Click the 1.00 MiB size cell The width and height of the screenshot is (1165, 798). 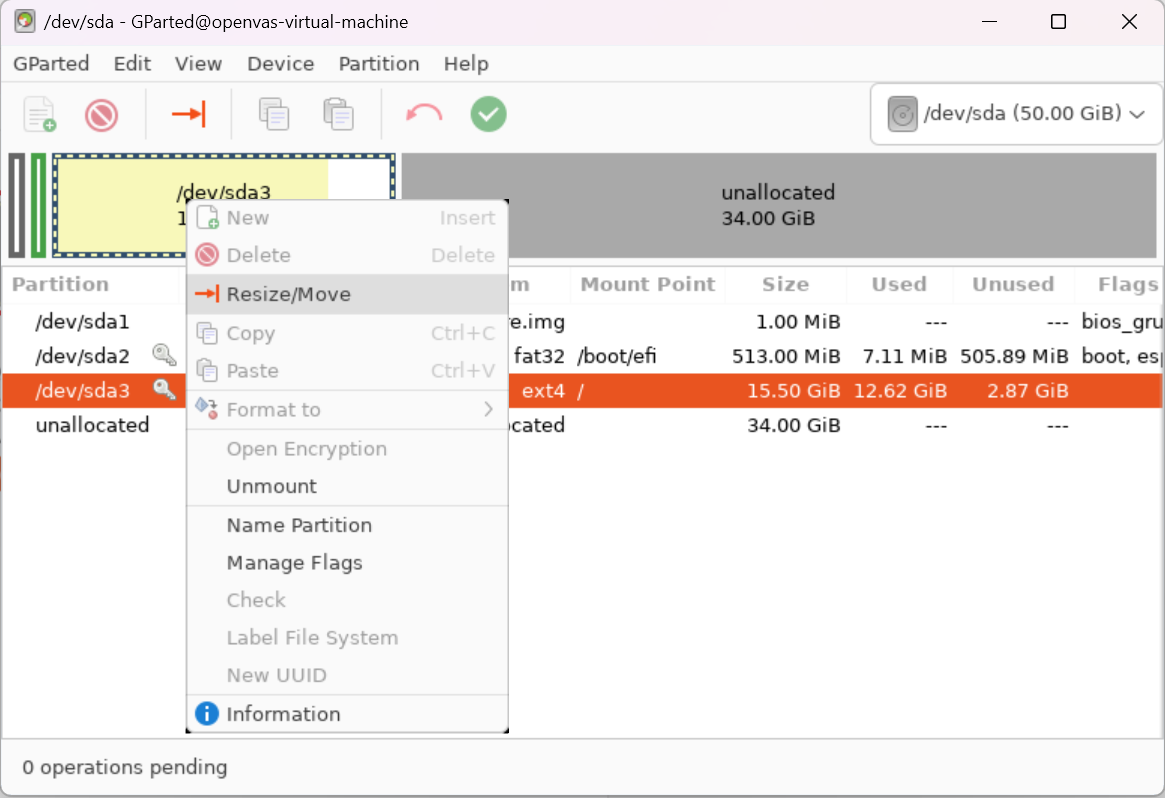798,322
